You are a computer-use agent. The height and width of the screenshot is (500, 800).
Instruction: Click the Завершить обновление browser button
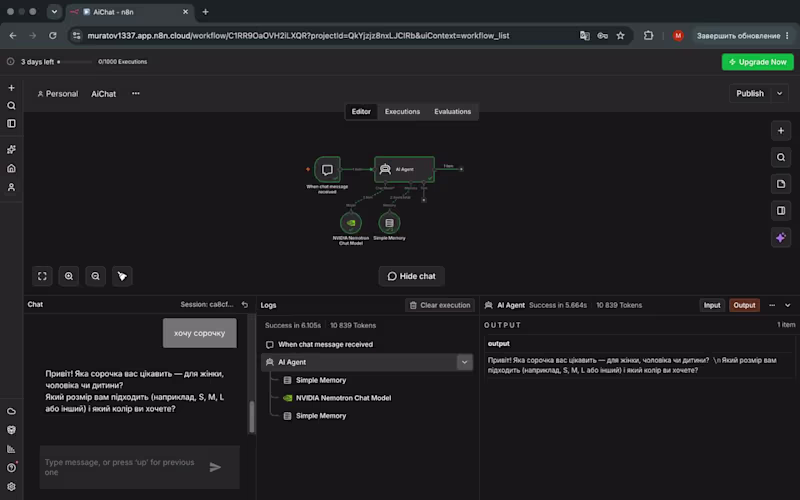coord(743,36)
